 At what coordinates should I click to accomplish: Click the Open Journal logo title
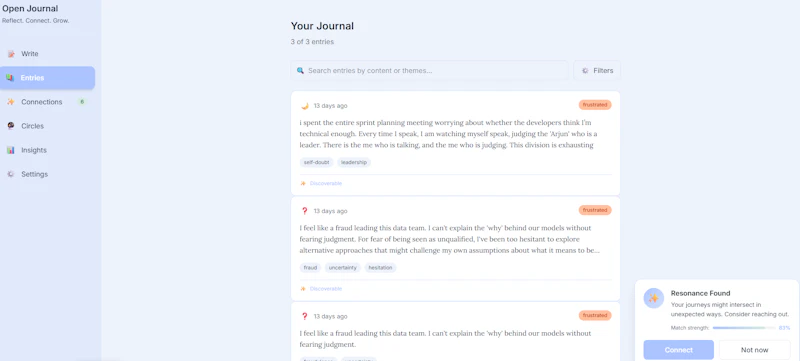pyautogui.click(x=30, y=9)
